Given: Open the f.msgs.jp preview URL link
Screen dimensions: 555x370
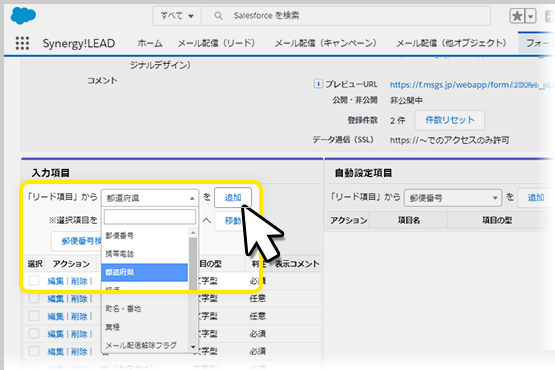Looking at the screenshot, I should click(x=470, y=85).
